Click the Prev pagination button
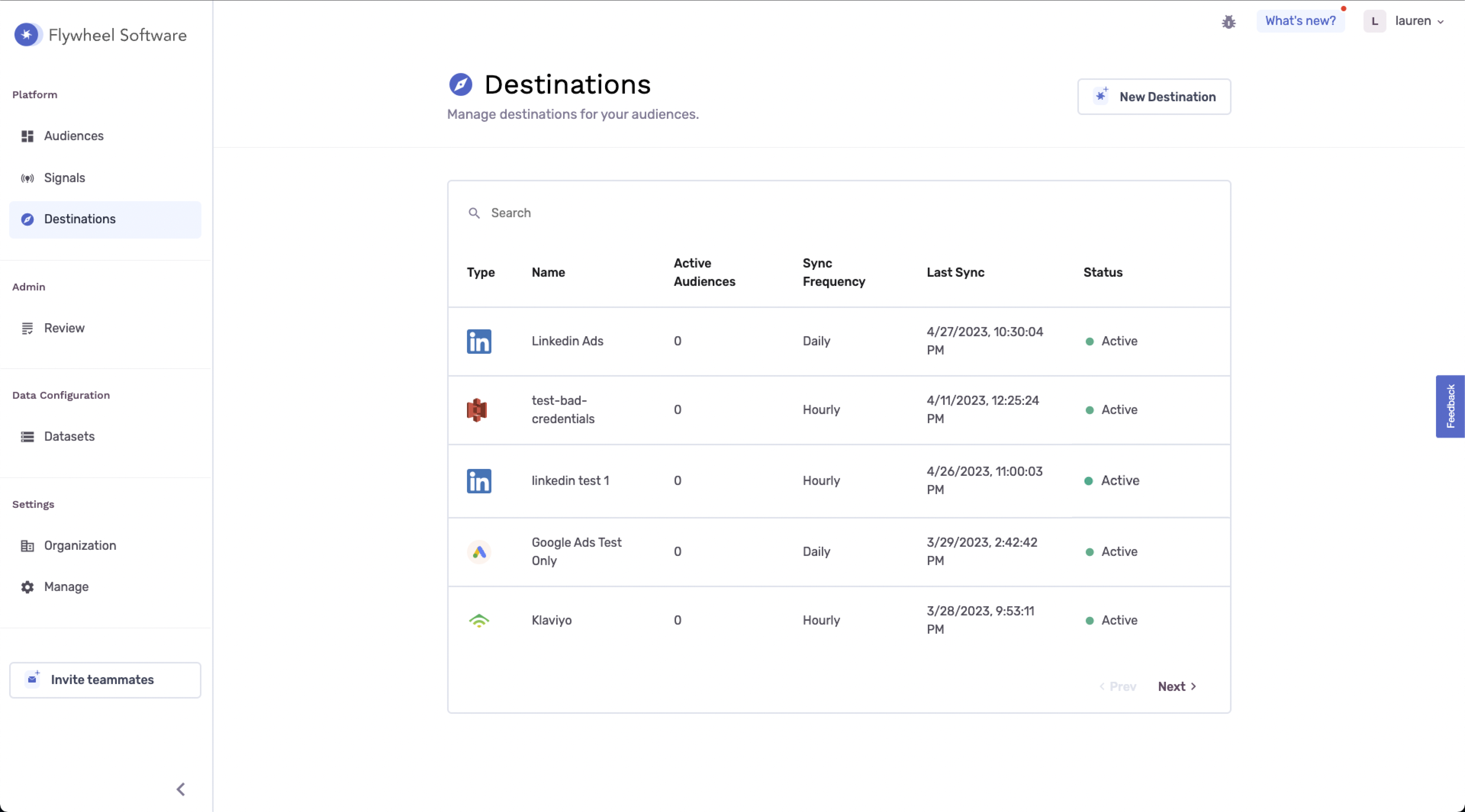The height and width of the screenshot is (812, 1465). coord(1118,686)
